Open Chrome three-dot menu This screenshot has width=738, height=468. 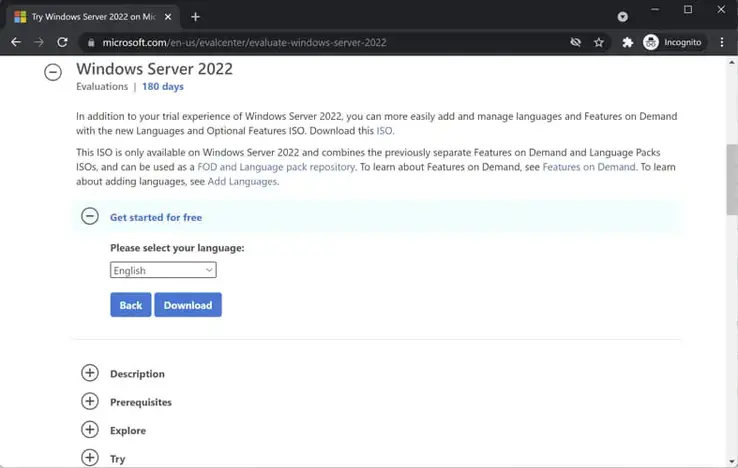(x=722, y=42)
